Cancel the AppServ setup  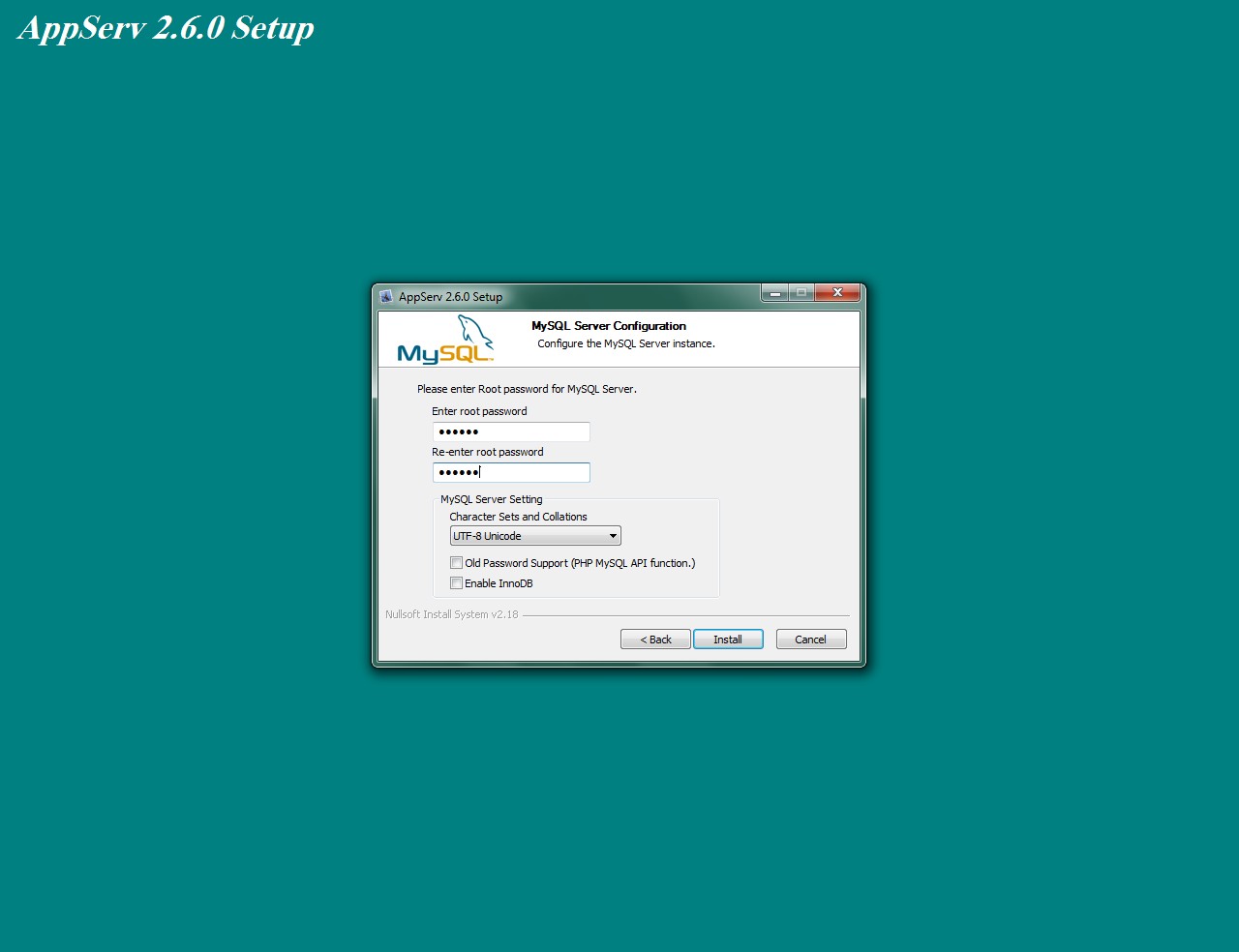[x=811, y=640]
